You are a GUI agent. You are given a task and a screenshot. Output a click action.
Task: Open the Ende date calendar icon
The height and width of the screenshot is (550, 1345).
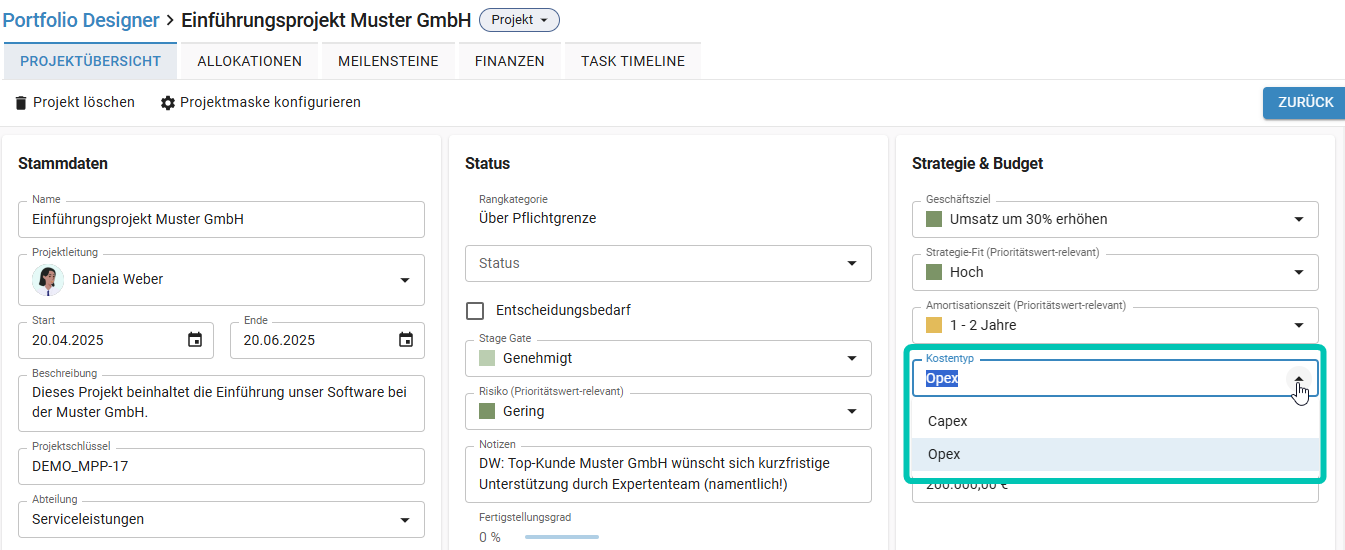(406, 340)
